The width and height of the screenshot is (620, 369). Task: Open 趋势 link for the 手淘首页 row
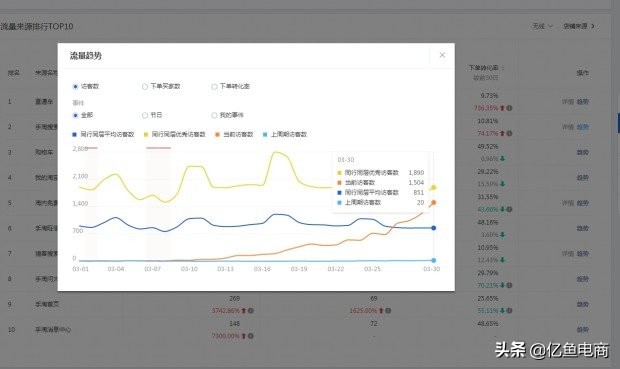[x=583, y=304]
